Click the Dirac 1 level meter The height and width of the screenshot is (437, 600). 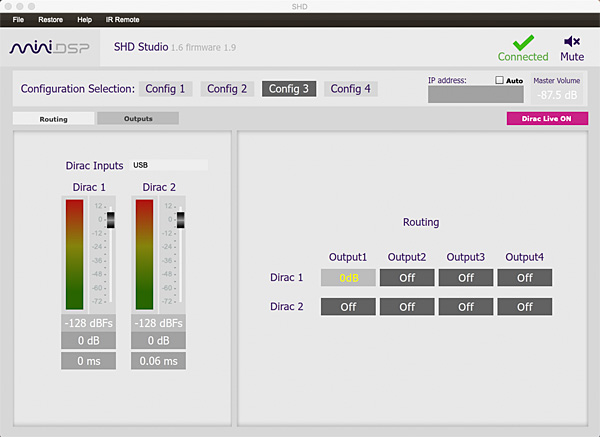tap(75, 254)
